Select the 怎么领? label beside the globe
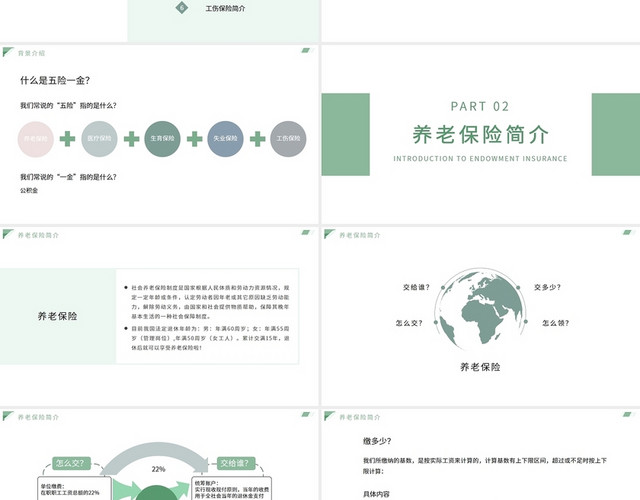 [556, 323]
